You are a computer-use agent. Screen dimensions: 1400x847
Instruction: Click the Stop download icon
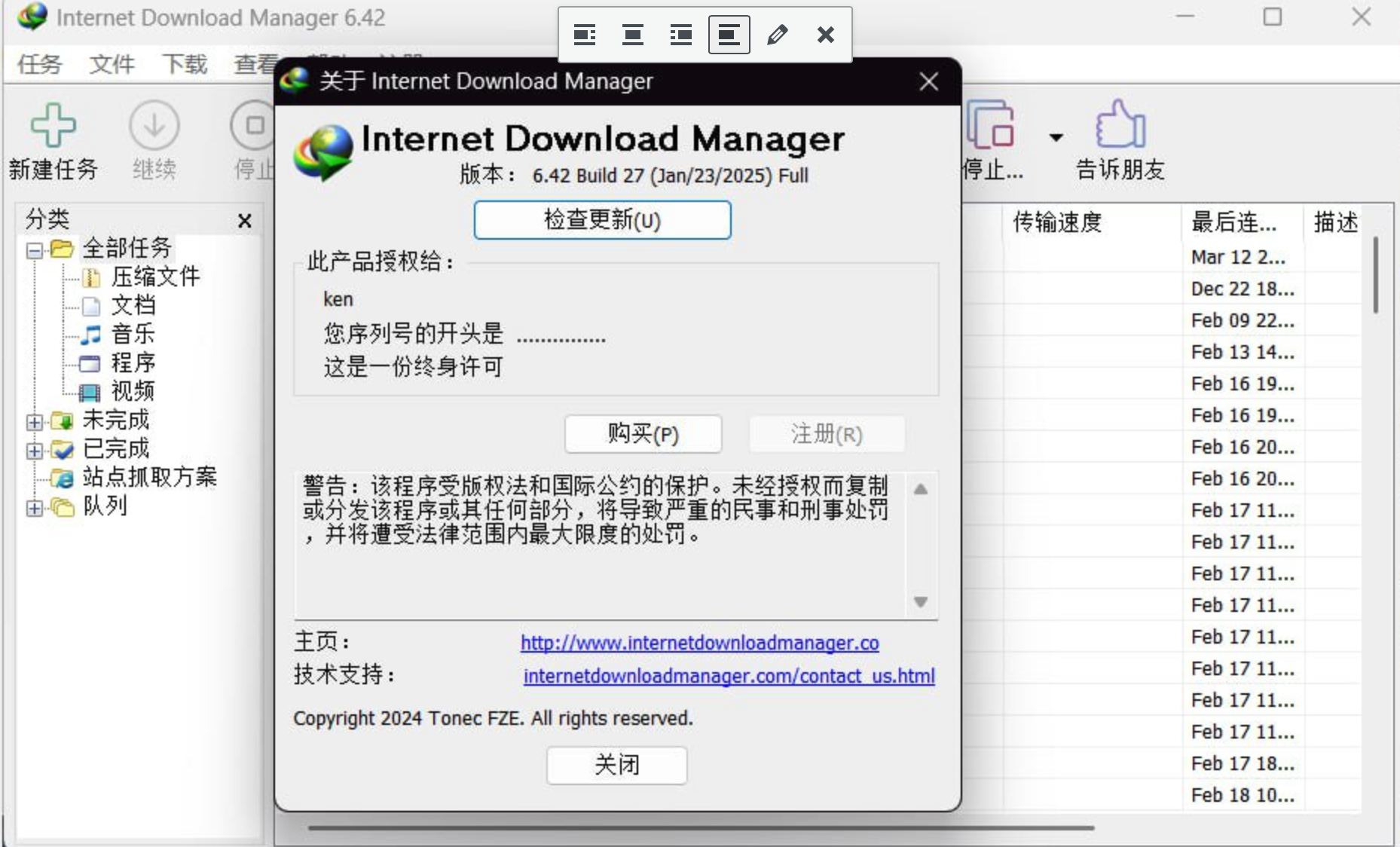pyautogui.click(x=254, y=127)
